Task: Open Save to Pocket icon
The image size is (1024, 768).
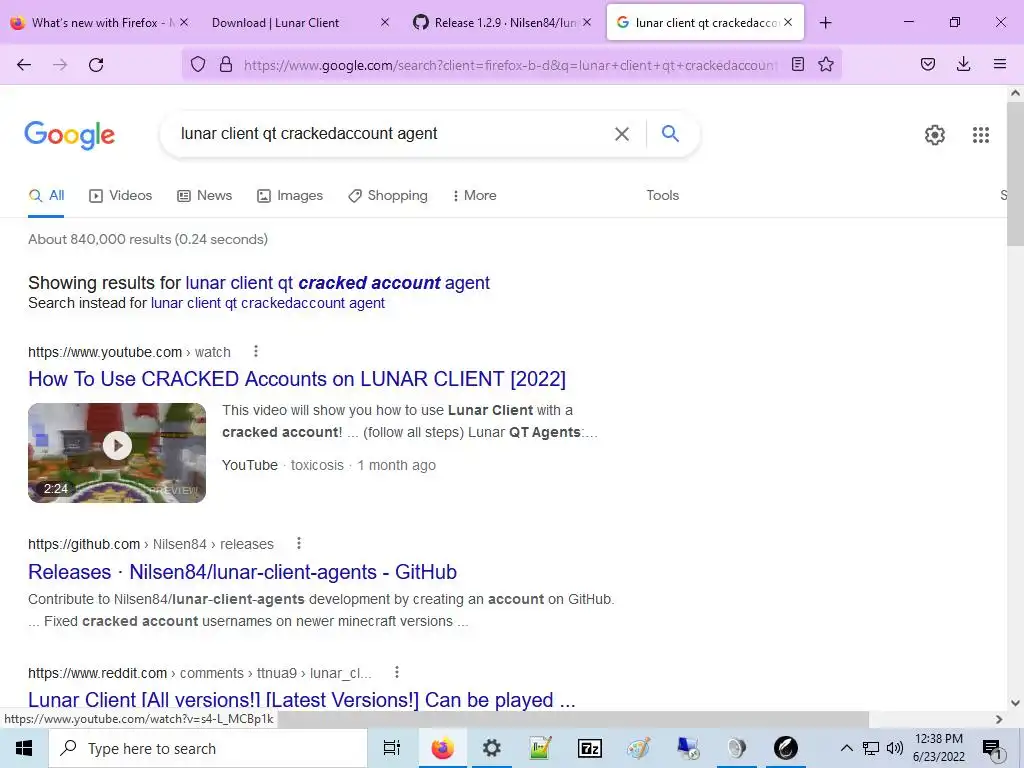Action: [x=928, y=64]
